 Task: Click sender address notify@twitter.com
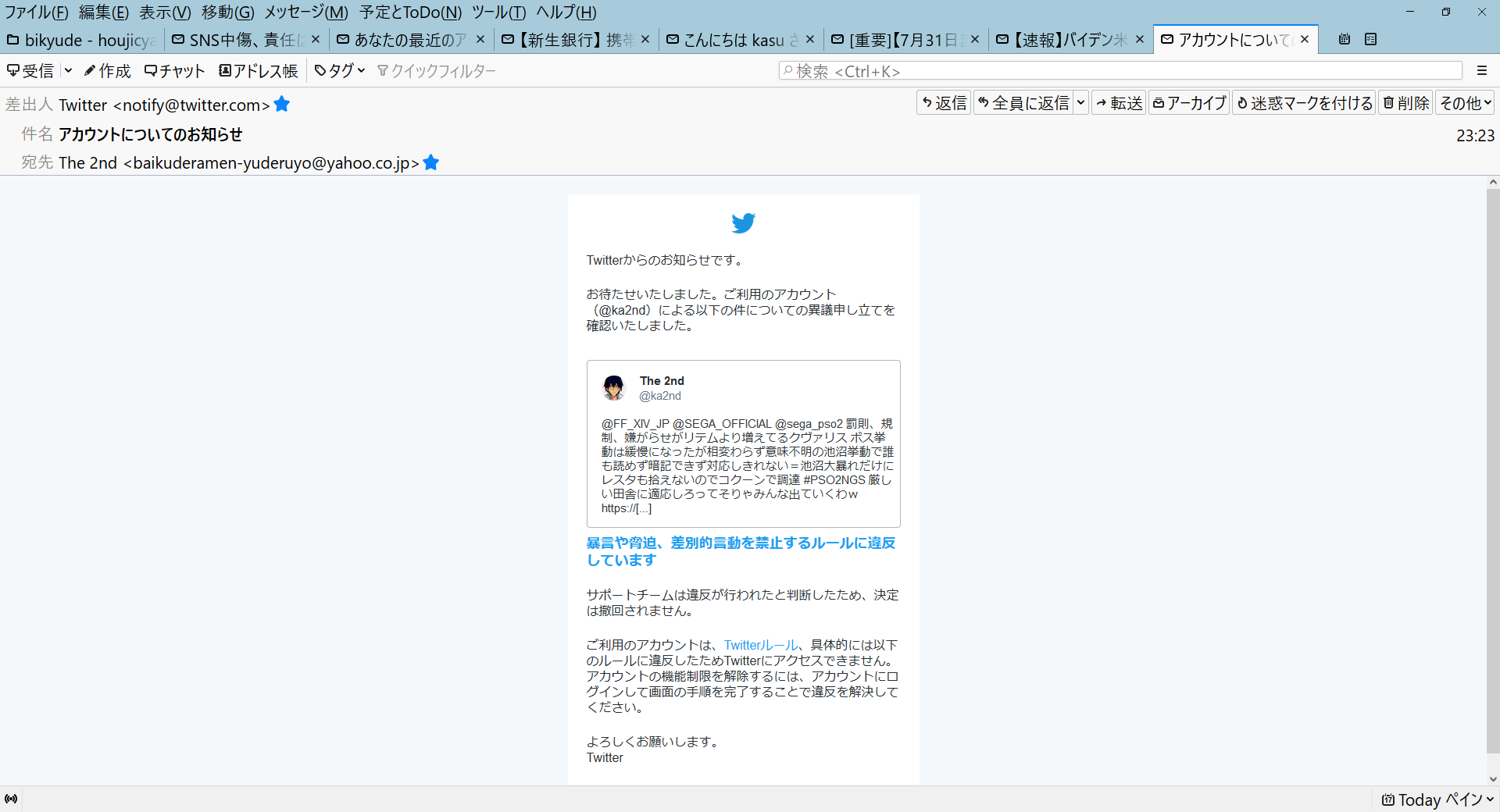pyautogui.click(x=191, y=105)
